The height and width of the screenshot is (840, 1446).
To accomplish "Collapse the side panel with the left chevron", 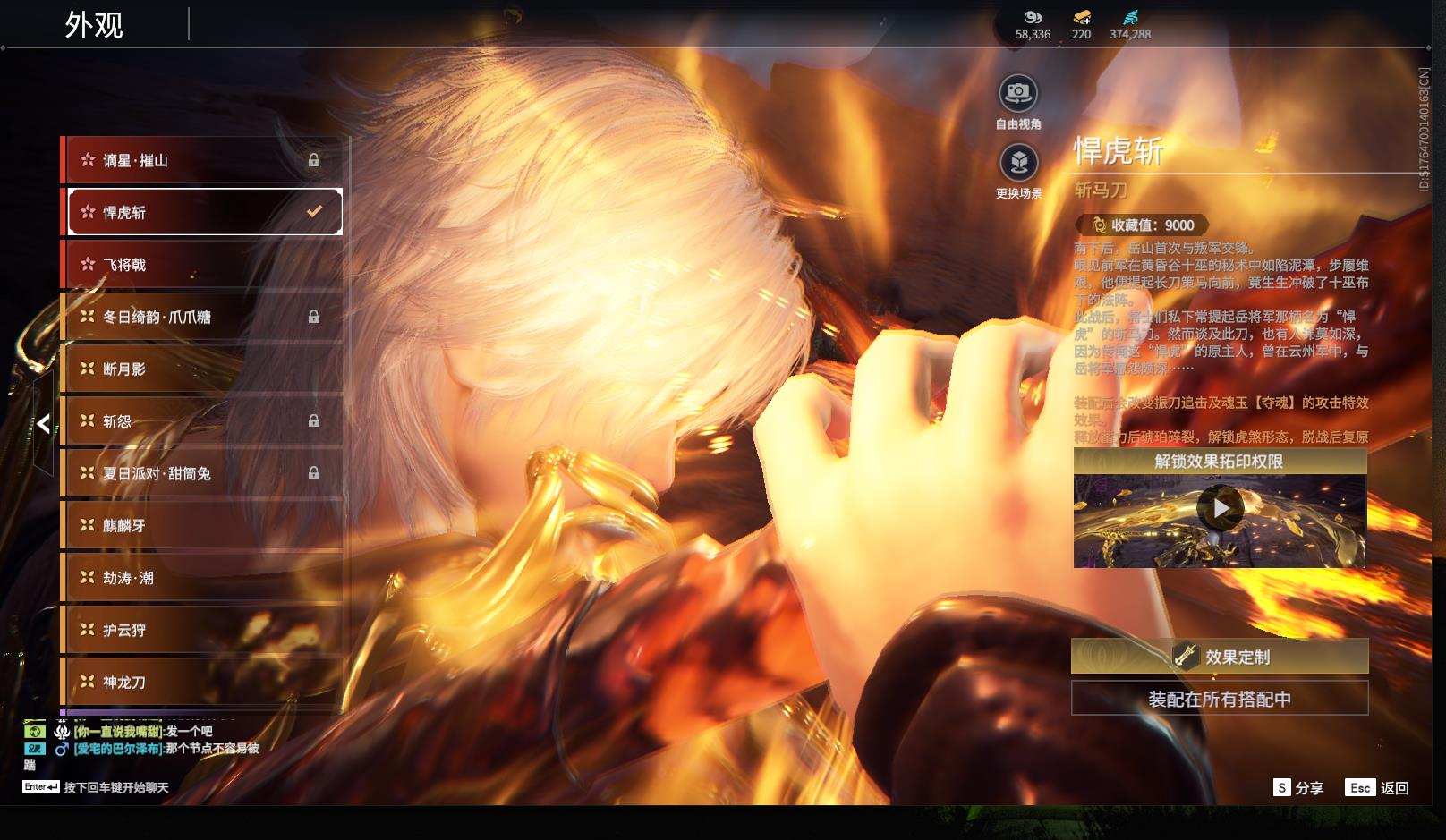I will 43,424.
